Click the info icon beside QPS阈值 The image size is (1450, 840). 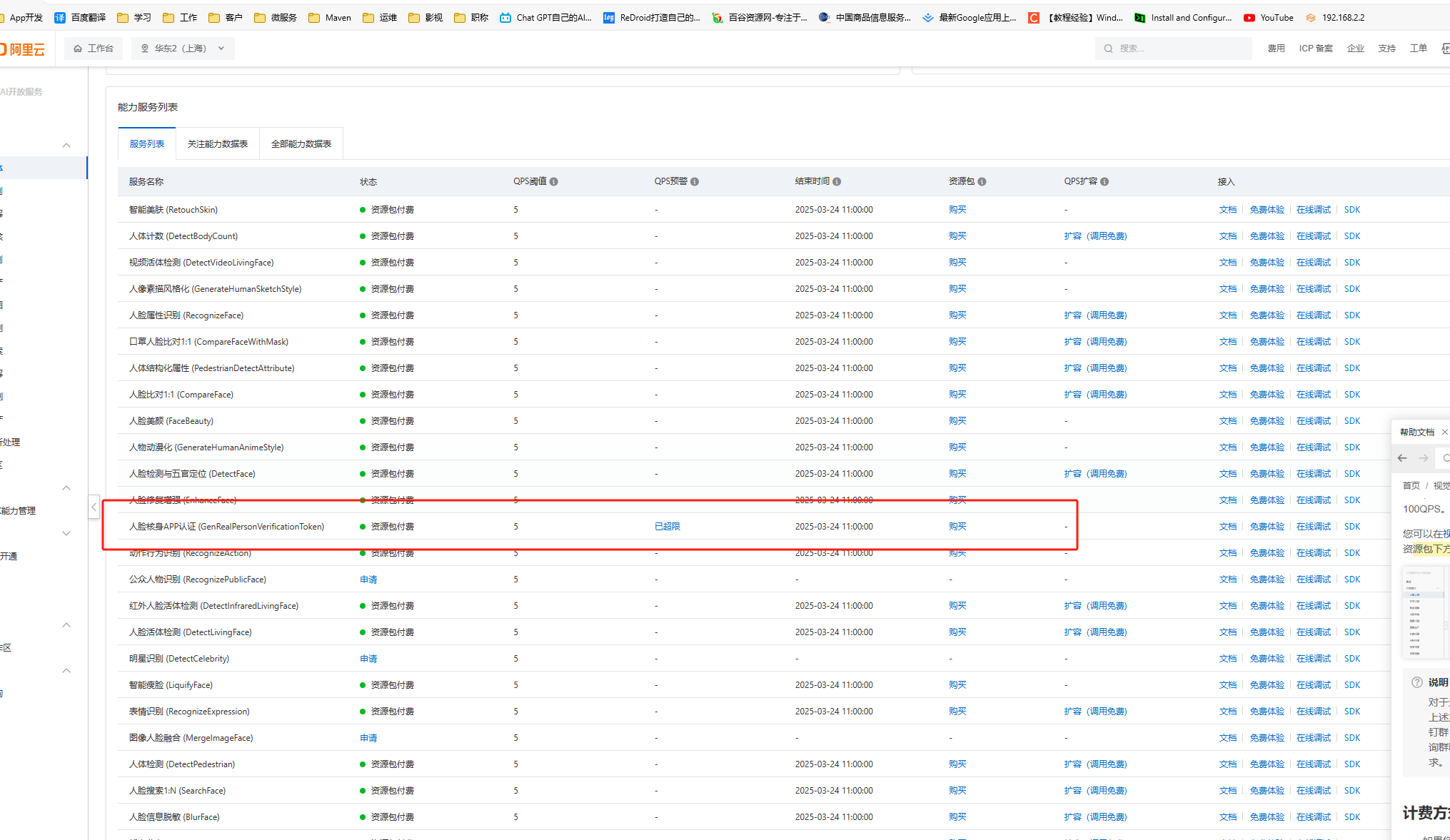554,182
